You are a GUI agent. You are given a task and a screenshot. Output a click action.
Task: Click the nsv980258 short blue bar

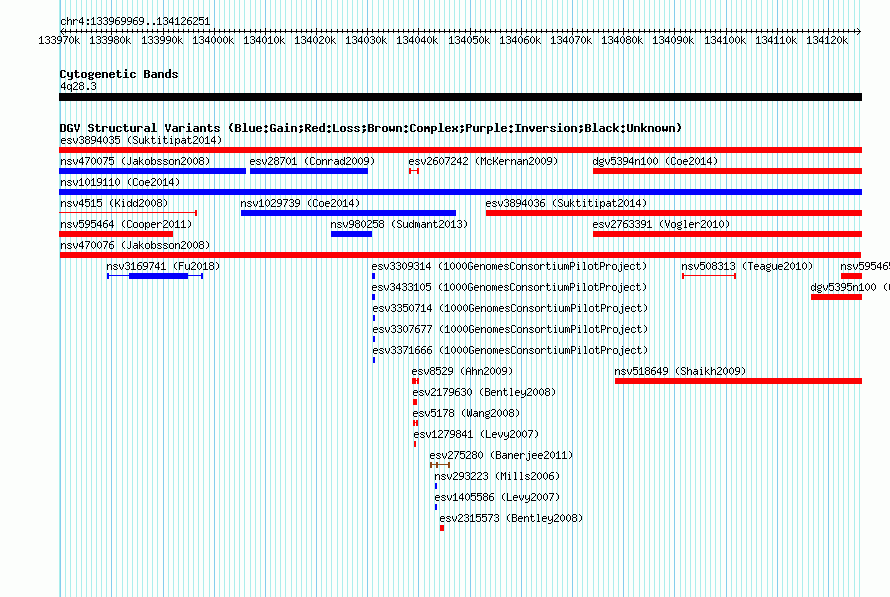pos(351,234)
